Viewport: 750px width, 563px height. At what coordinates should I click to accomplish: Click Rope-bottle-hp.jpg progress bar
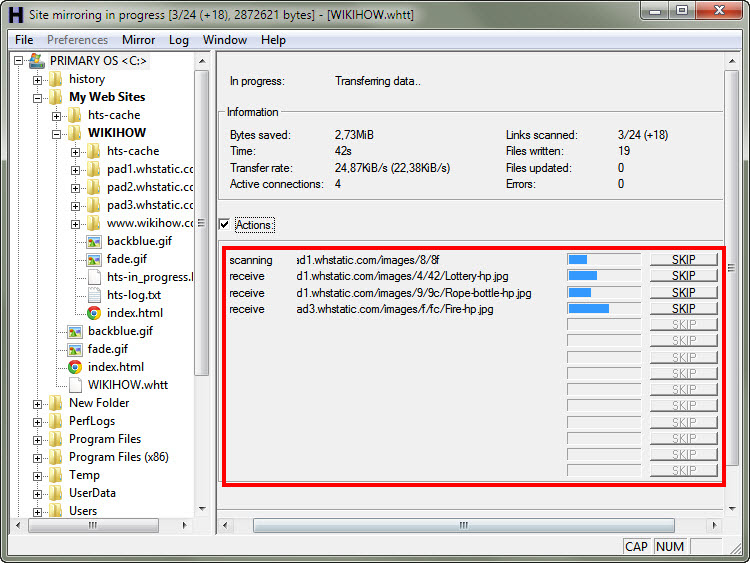coord(604,292)
